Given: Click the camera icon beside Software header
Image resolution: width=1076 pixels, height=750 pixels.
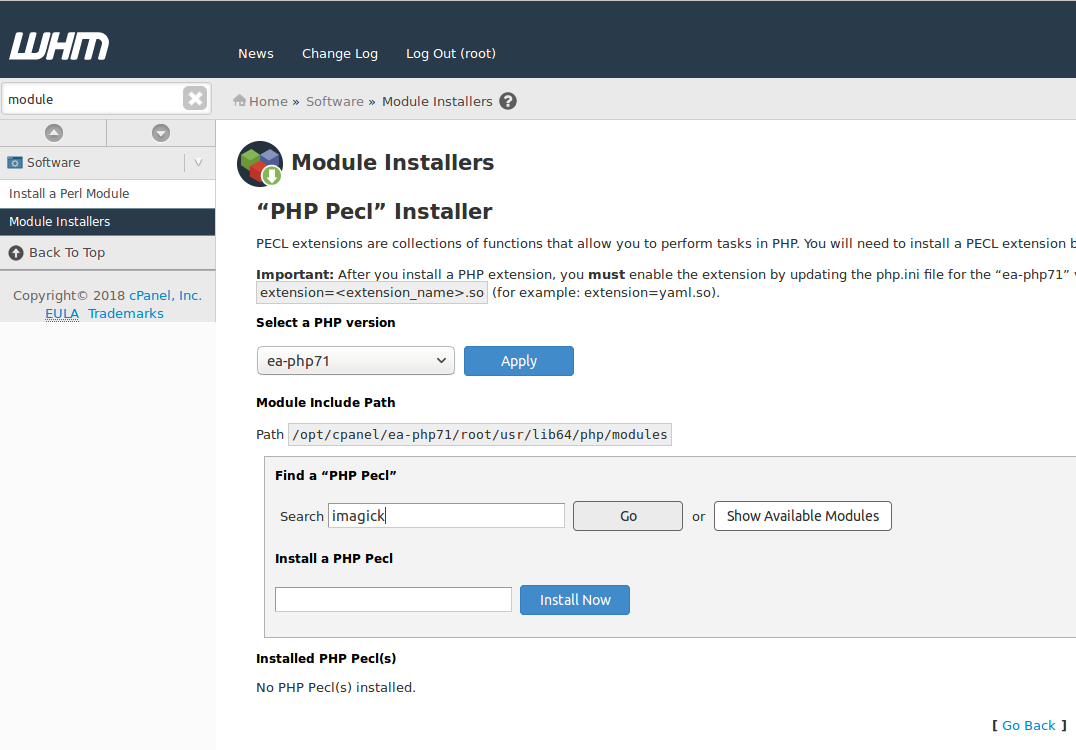Looking at the screenshot, I should 15,161.
